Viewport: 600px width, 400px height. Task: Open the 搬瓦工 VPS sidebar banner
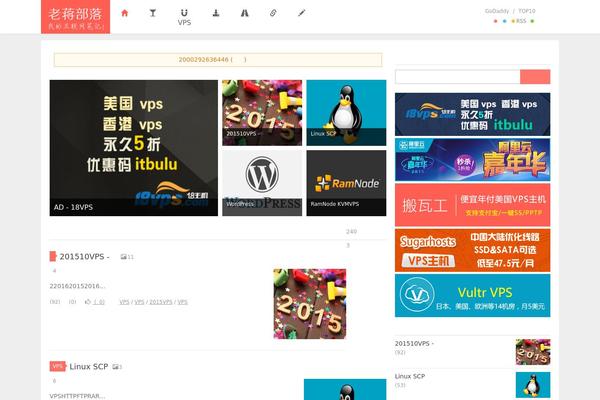[473, 205]
